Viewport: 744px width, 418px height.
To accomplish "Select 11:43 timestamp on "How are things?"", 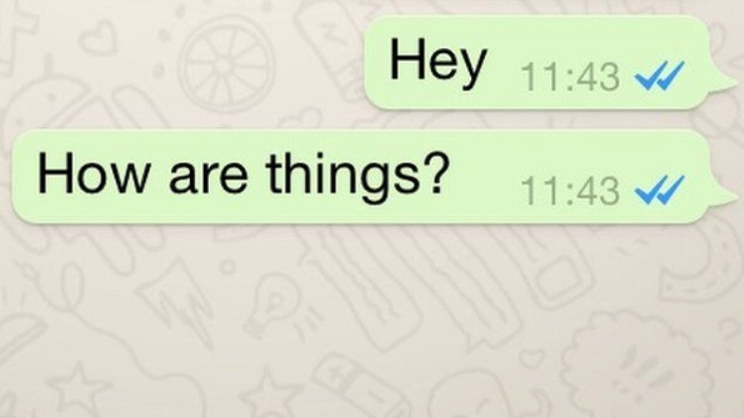I will coord(570,191).
